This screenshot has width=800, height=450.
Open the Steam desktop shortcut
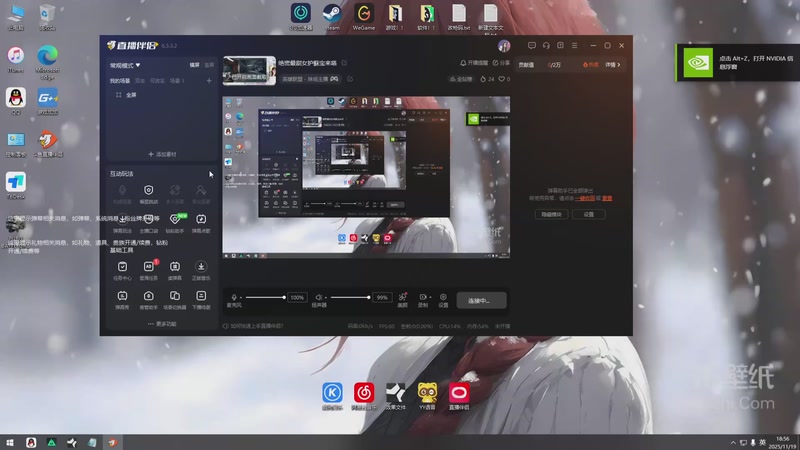pyautogui.click(x=332, y=17)
